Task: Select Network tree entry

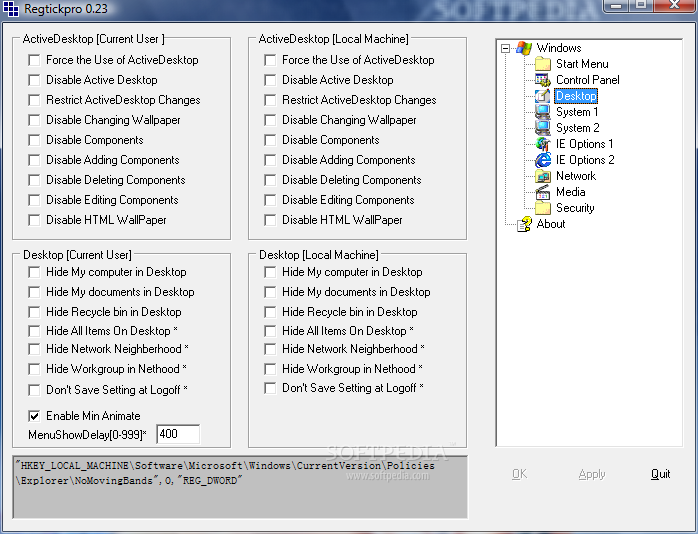Action: point(576,176)
